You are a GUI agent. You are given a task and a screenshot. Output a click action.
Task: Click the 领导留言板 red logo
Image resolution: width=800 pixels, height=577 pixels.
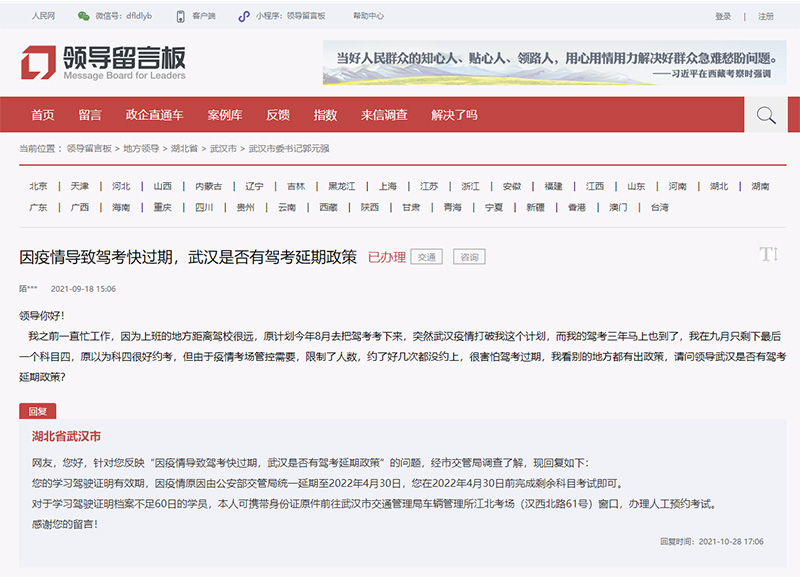[39, 62]
